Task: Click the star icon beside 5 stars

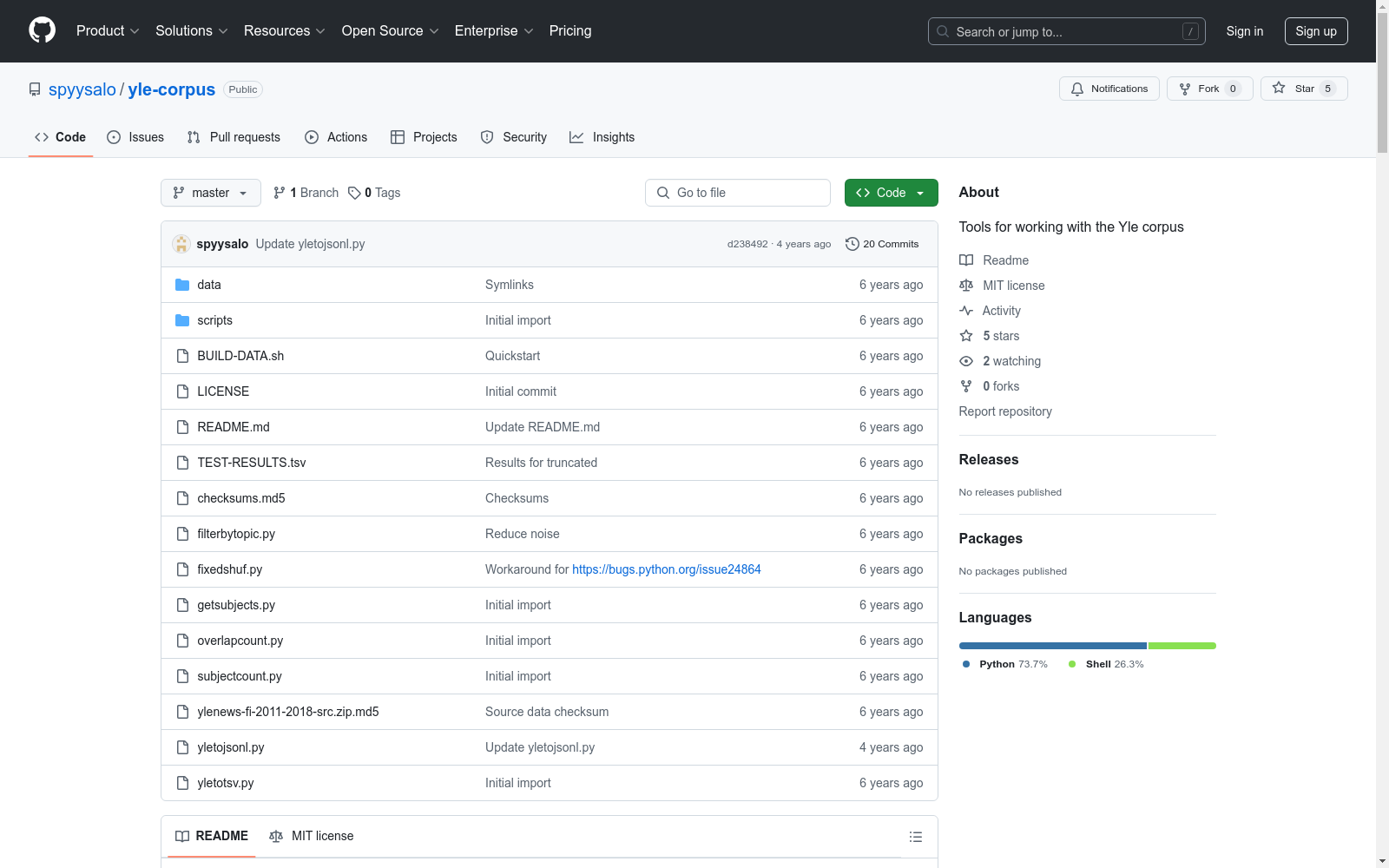Action: coord(966,336)
